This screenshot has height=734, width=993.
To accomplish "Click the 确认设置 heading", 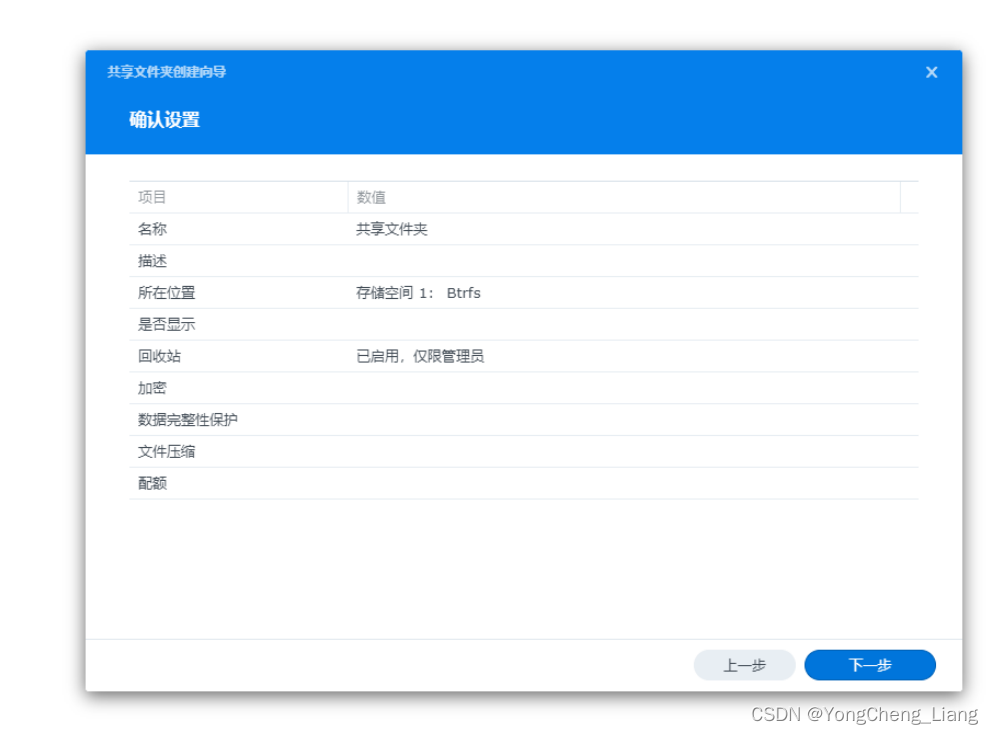I will click(x=165, y=119).
